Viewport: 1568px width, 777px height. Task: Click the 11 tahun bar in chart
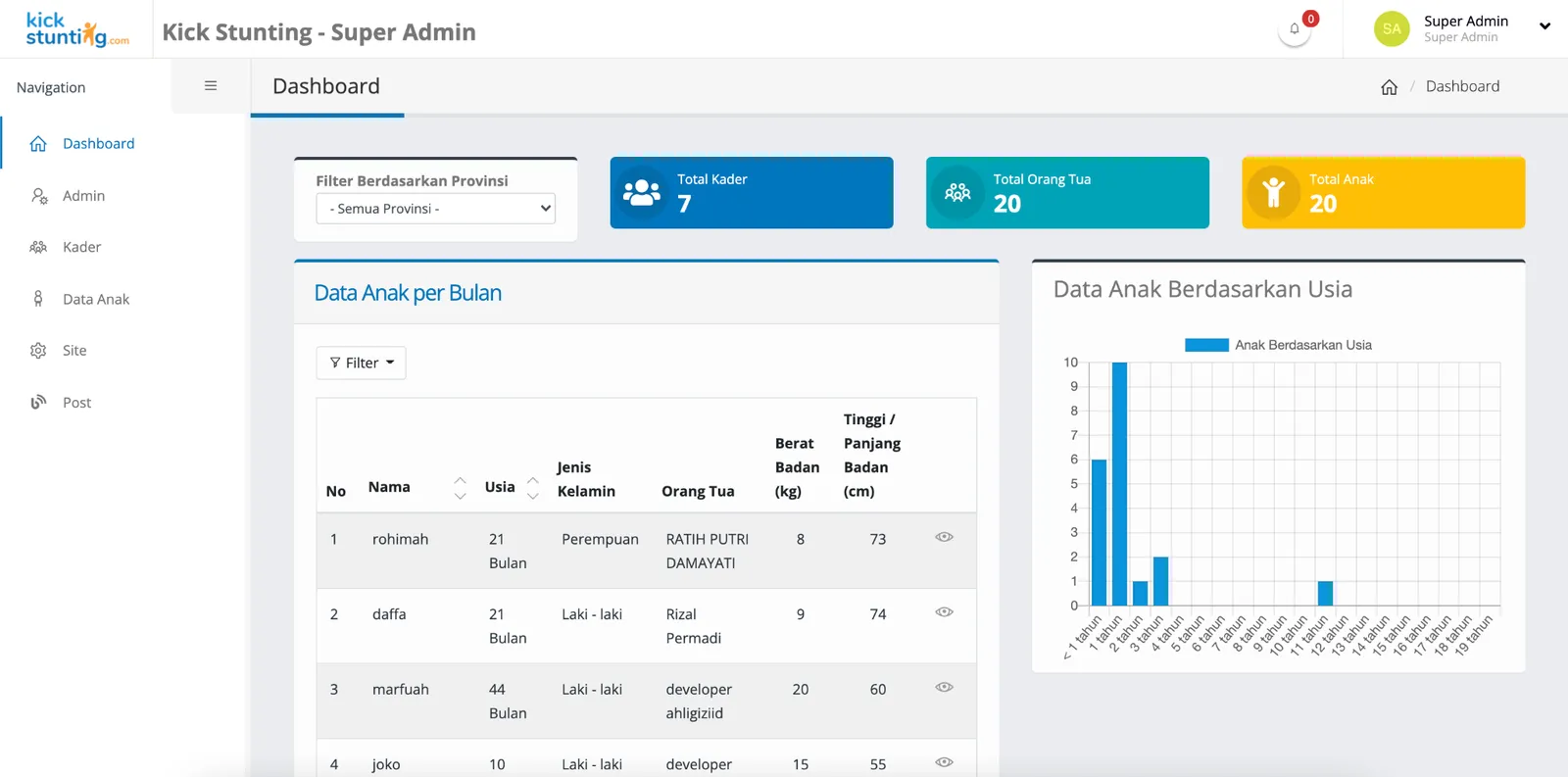coord(1325,593)
